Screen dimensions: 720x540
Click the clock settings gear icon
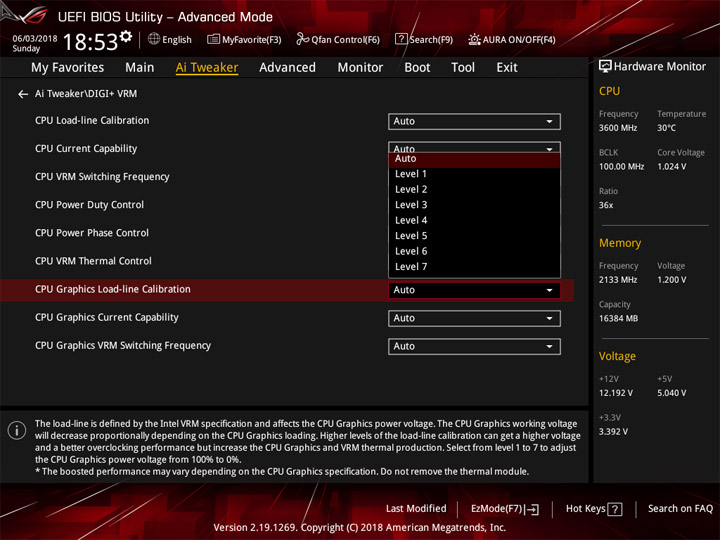tap(126, 36)
